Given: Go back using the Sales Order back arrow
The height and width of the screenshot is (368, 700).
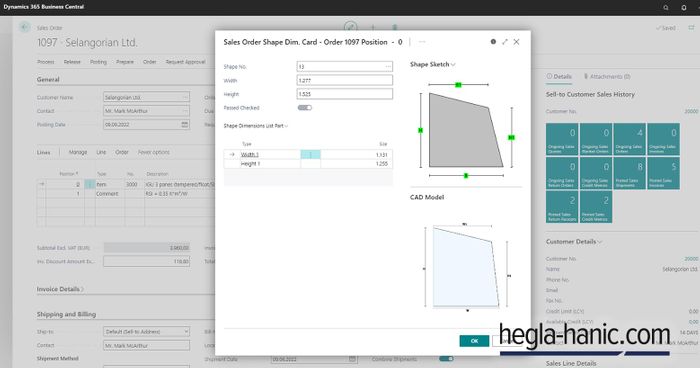Looking at the screenshot, I should [x=24, y=27].
